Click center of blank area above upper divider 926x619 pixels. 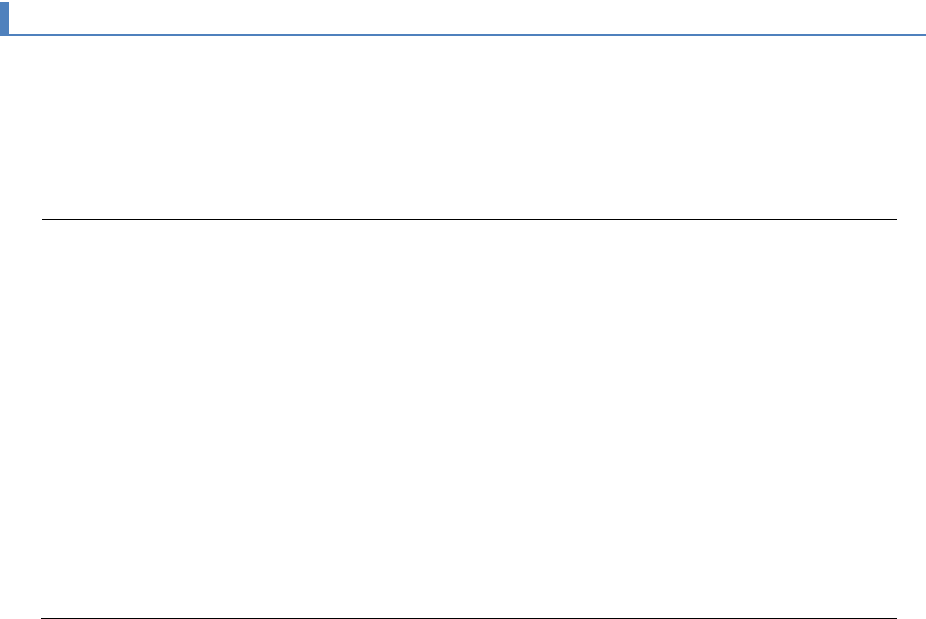click(469, 128)
